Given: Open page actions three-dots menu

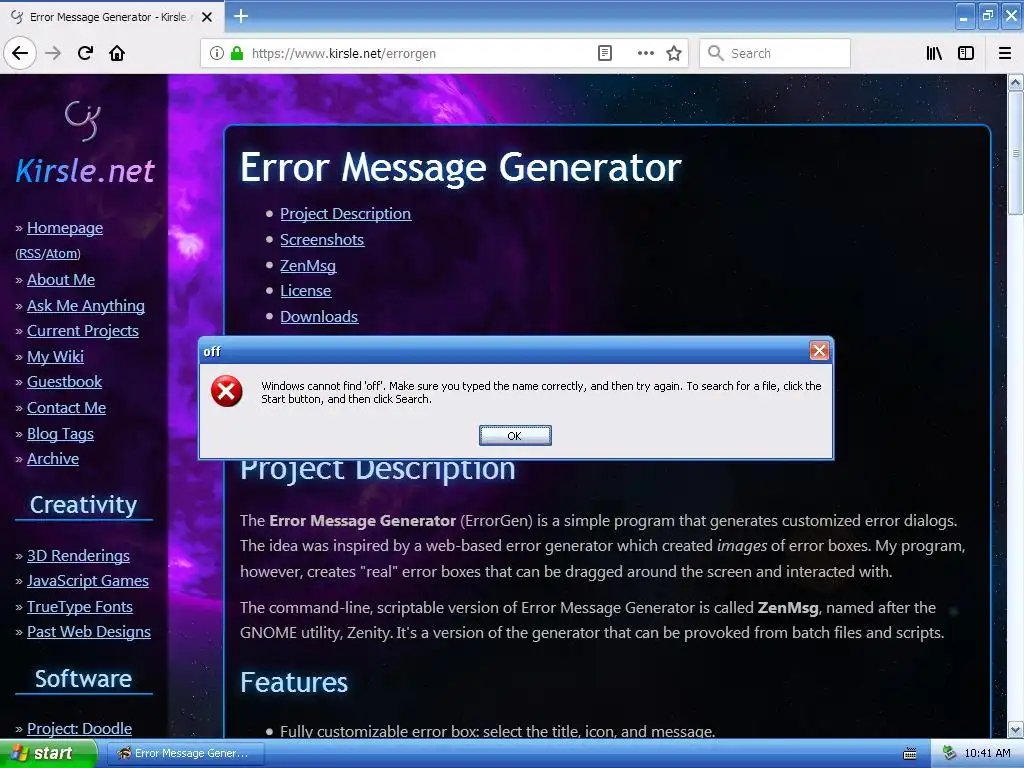Looking at the screenshot, I should [645, 53].
